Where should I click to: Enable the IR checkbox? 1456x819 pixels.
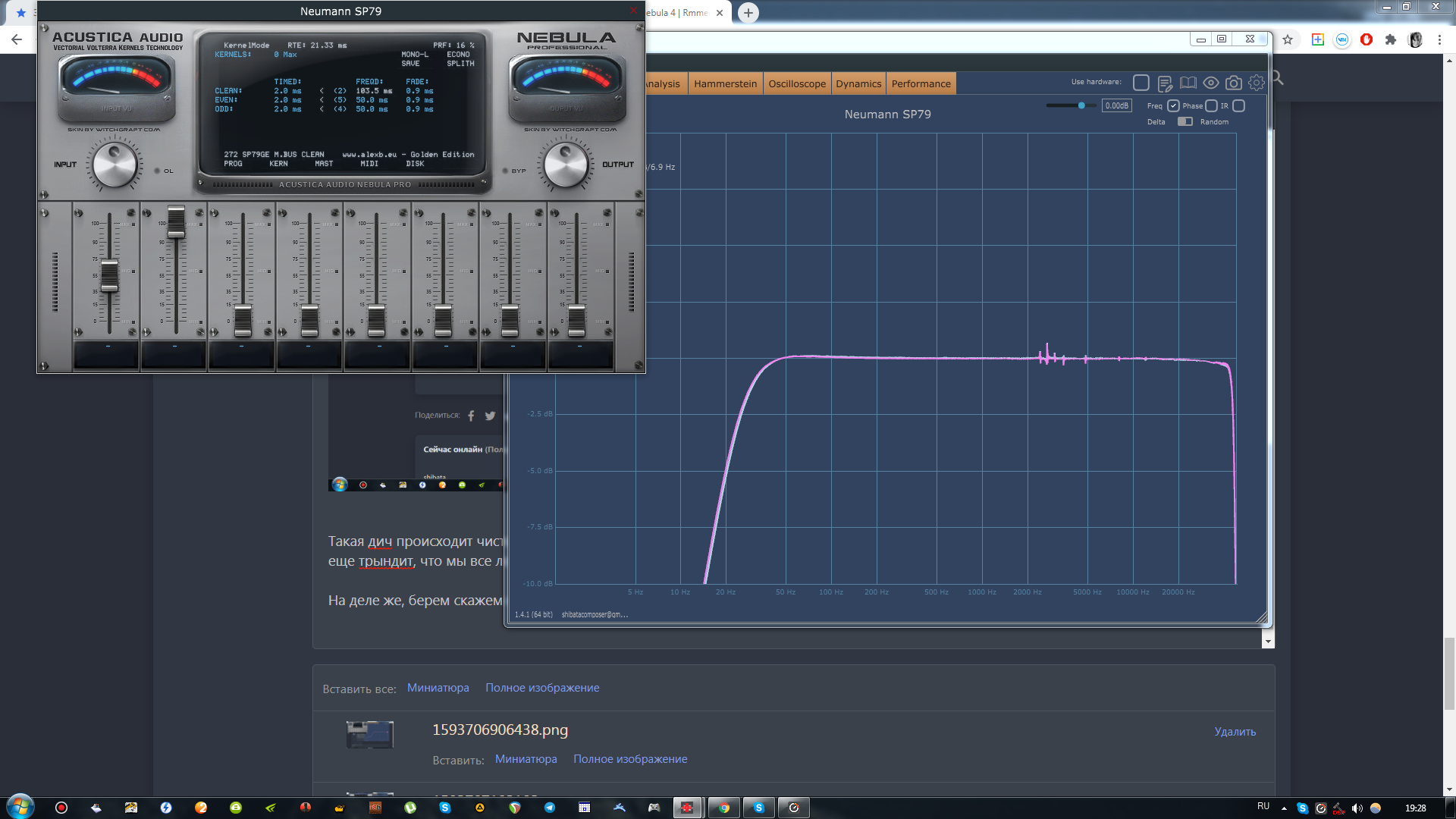pos(1239,106)
